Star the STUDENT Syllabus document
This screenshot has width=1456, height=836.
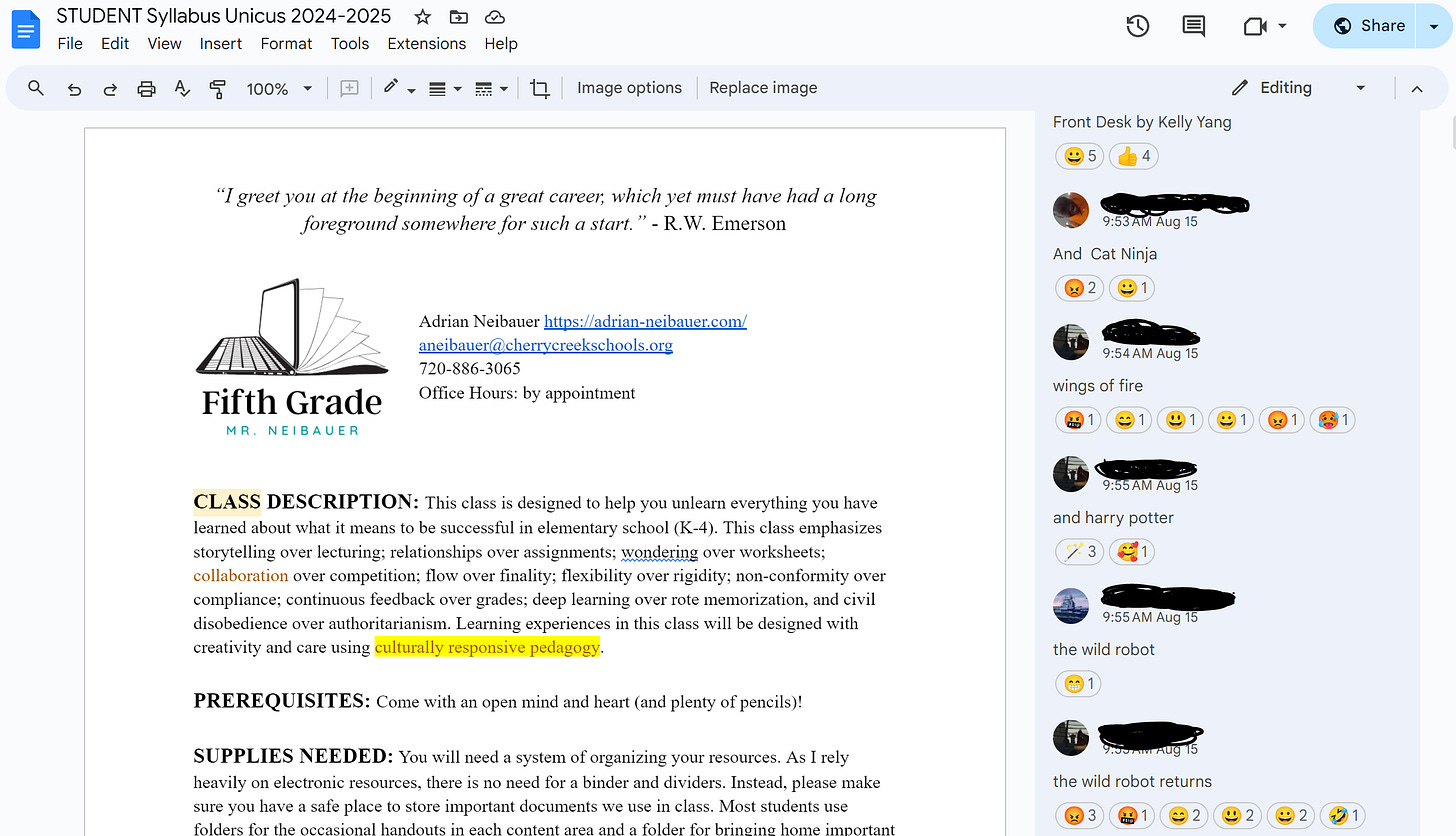(x=423, y=16)
